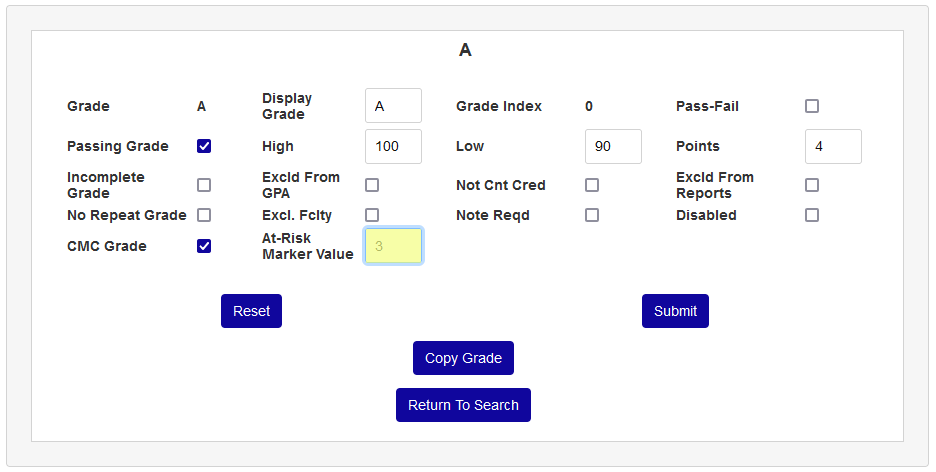Uncheck the Passing Grade checkbox

(204, 146)
